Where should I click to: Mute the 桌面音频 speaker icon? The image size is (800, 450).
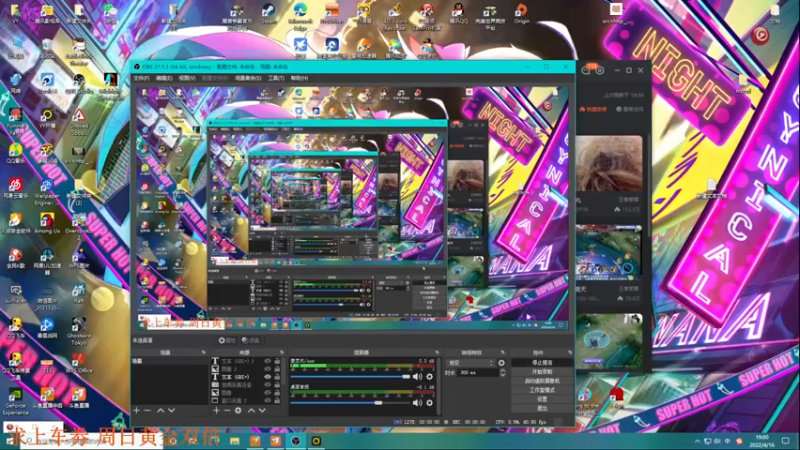[417, 403]
